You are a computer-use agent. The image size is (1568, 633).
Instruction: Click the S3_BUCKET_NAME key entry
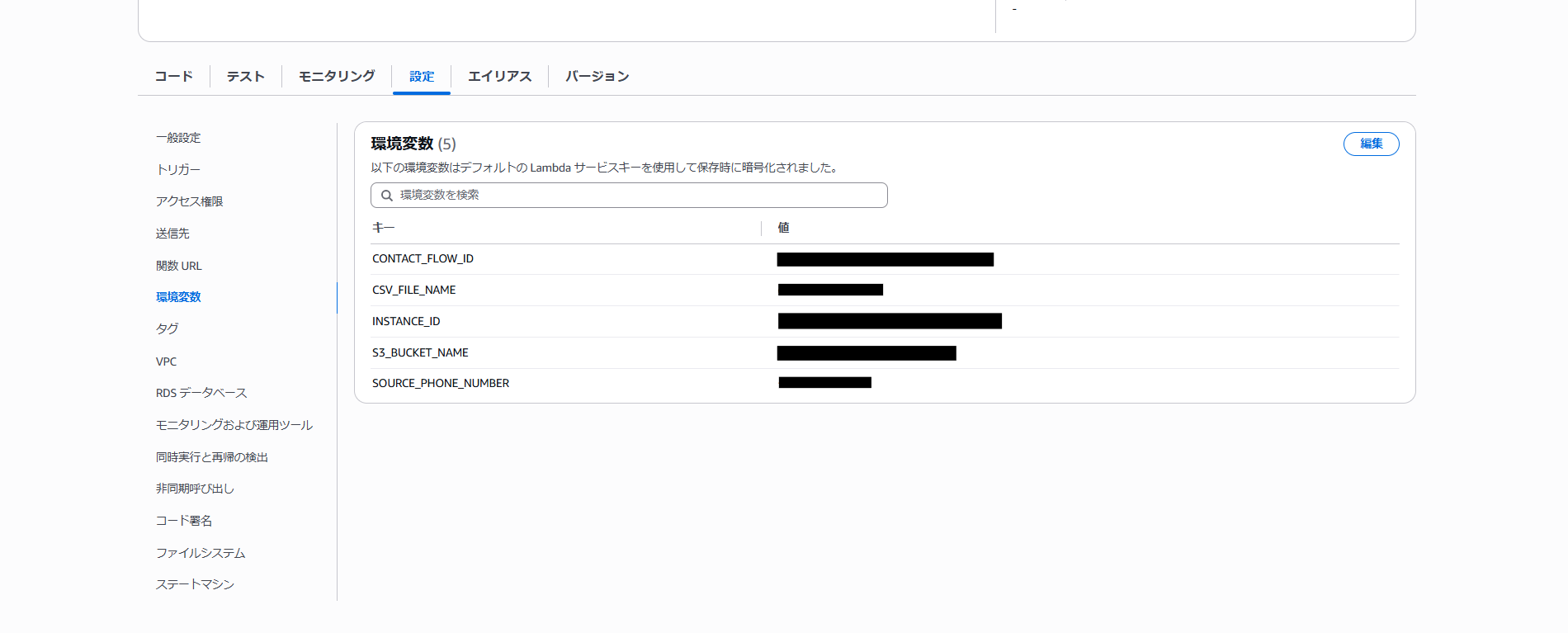point(420,352)
